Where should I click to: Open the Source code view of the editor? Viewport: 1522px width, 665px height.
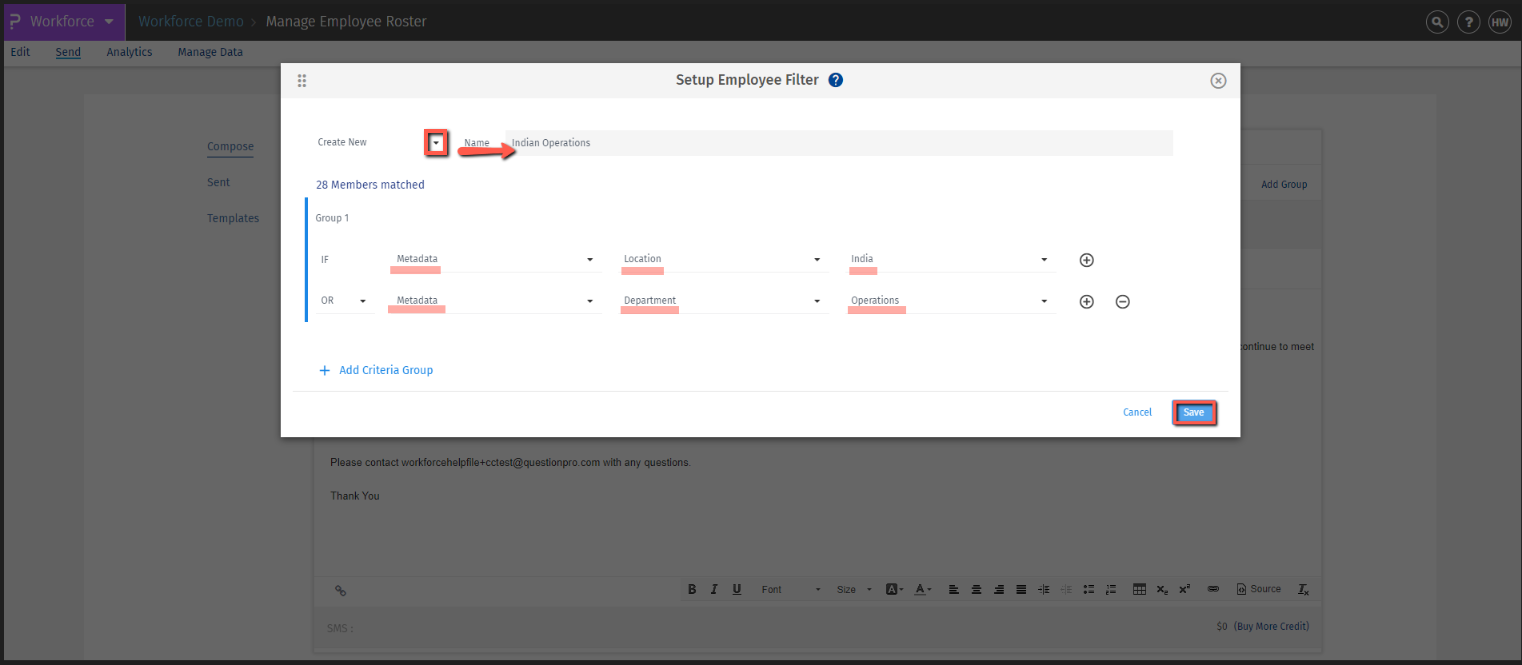[x=1258, y=589]
